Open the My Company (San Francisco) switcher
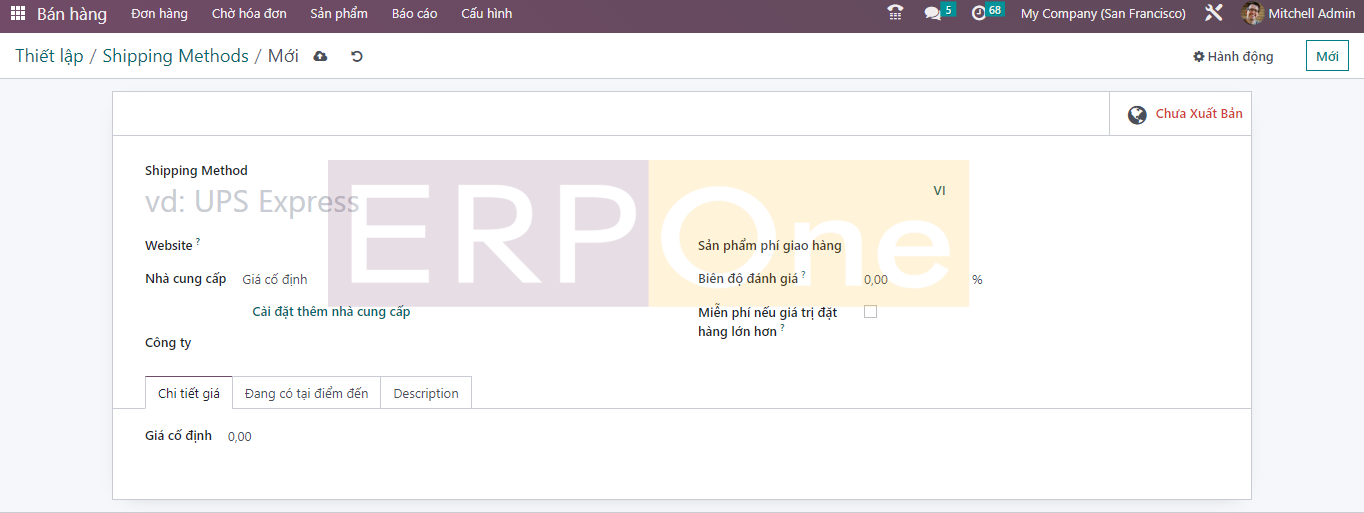 click(1103, 14)
